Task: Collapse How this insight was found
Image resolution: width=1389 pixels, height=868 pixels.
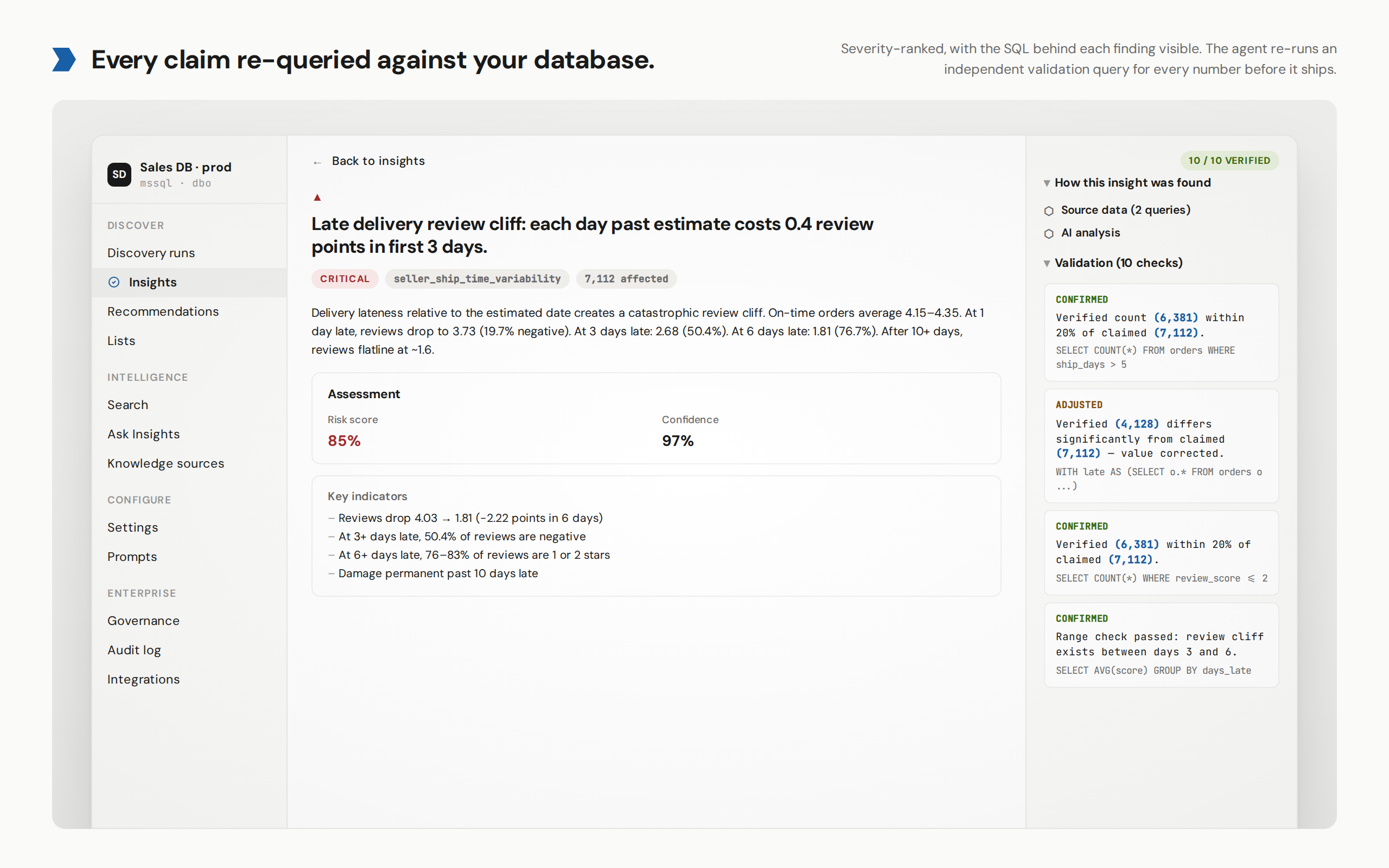Action: [x=1127, y=183]
